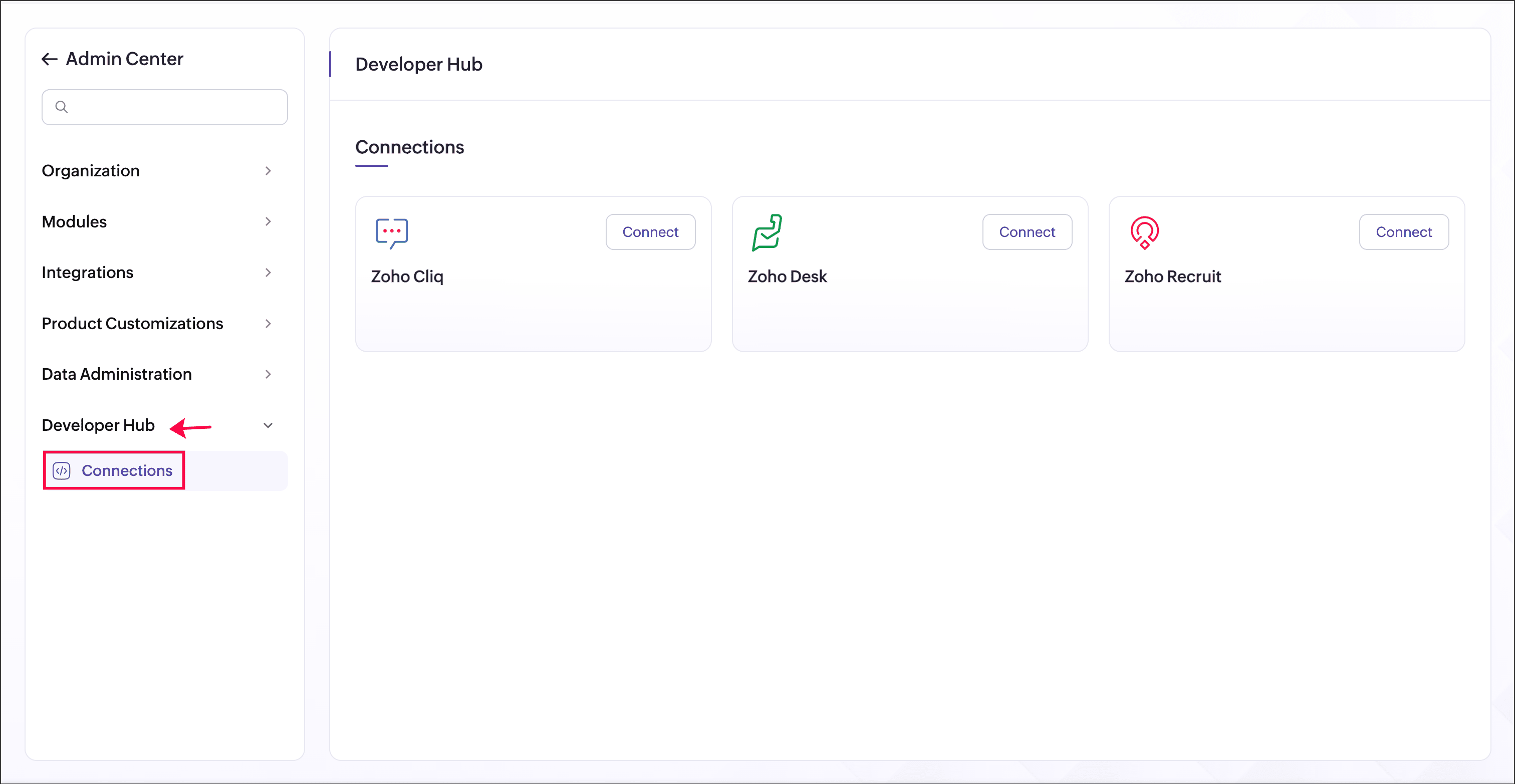1515x784 pixels.
Task: Click the Zoho Cliq card name
Action: click(x=407, y=277)
